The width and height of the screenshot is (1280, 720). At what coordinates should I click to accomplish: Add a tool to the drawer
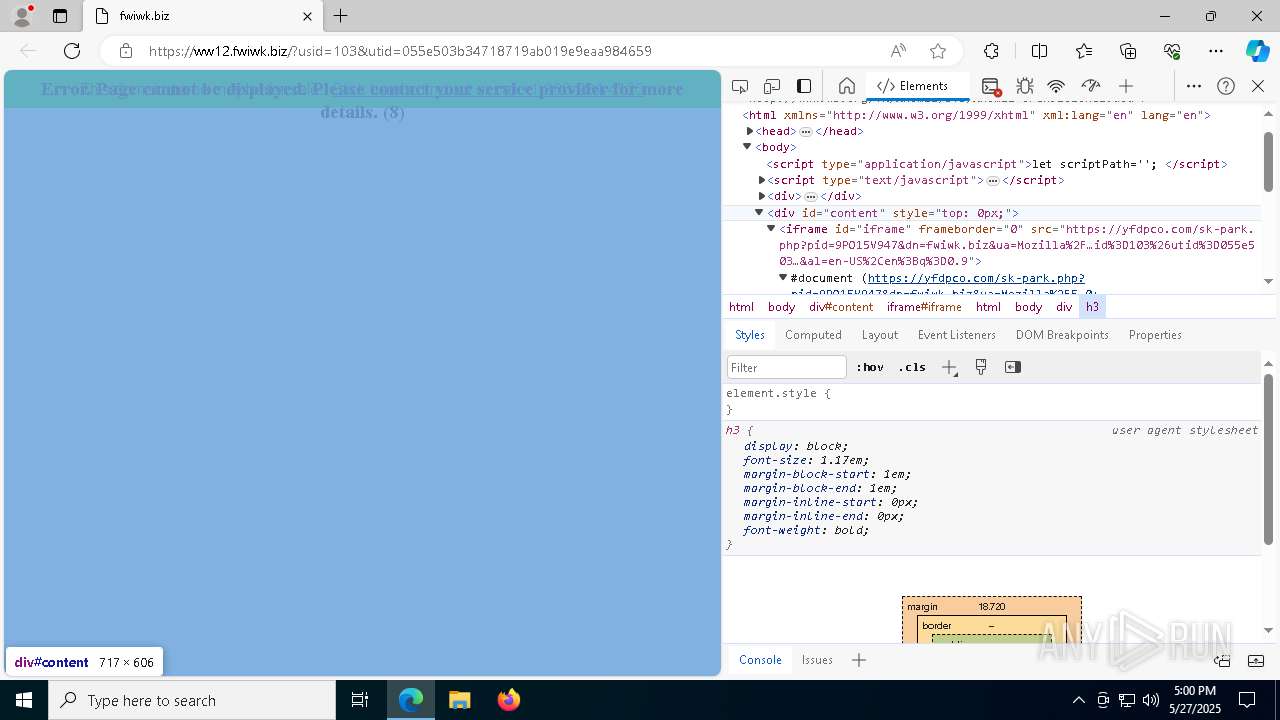[x=859, y=660]
